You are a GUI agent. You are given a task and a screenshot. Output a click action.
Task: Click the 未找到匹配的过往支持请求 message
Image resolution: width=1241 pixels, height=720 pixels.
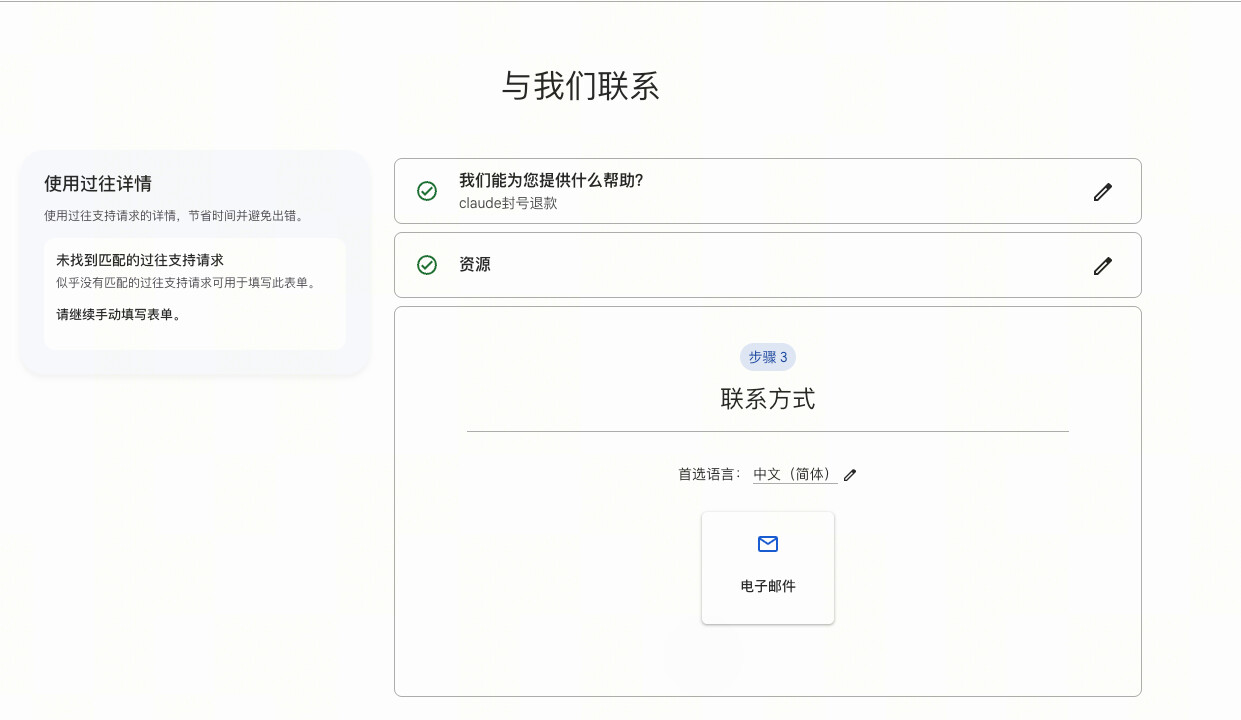coord(140,260)
